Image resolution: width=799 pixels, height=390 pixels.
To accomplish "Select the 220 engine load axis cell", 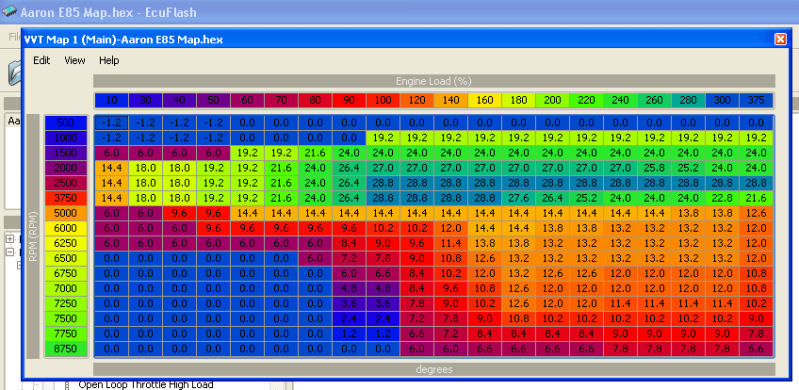I will 587,100.
